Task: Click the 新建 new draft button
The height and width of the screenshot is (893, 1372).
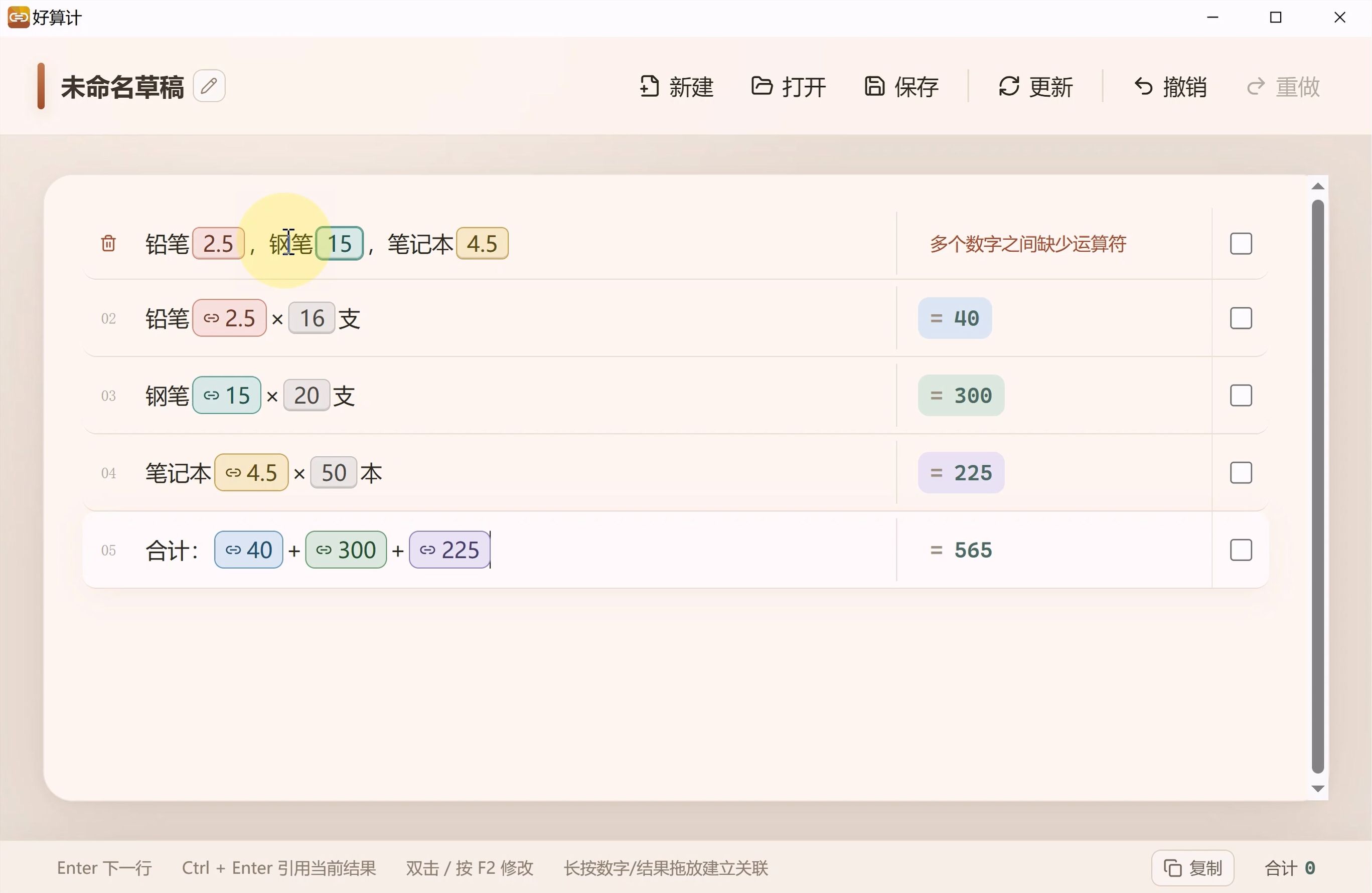Action: tap(677, 87)
